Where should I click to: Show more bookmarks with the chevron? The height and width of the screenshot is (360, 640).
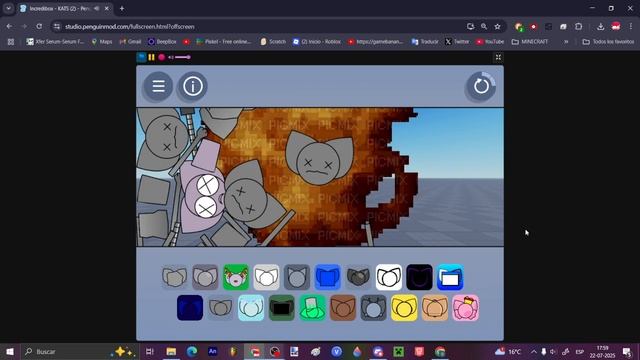tap(566, 42)
